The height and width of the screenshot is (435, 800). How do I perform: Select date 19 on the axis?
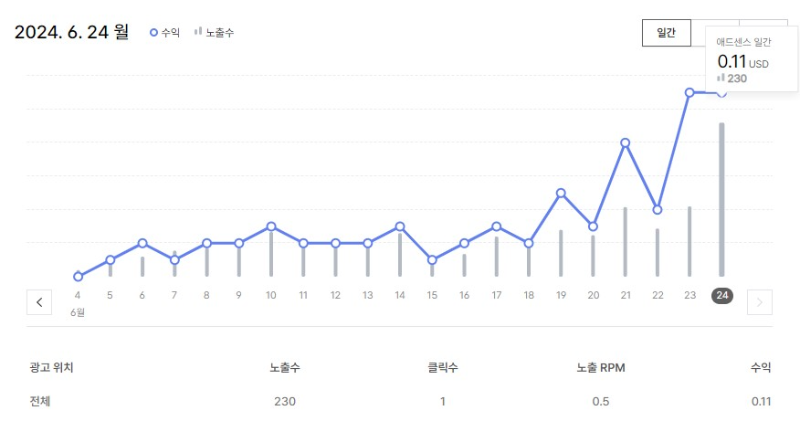click(561, 295)
